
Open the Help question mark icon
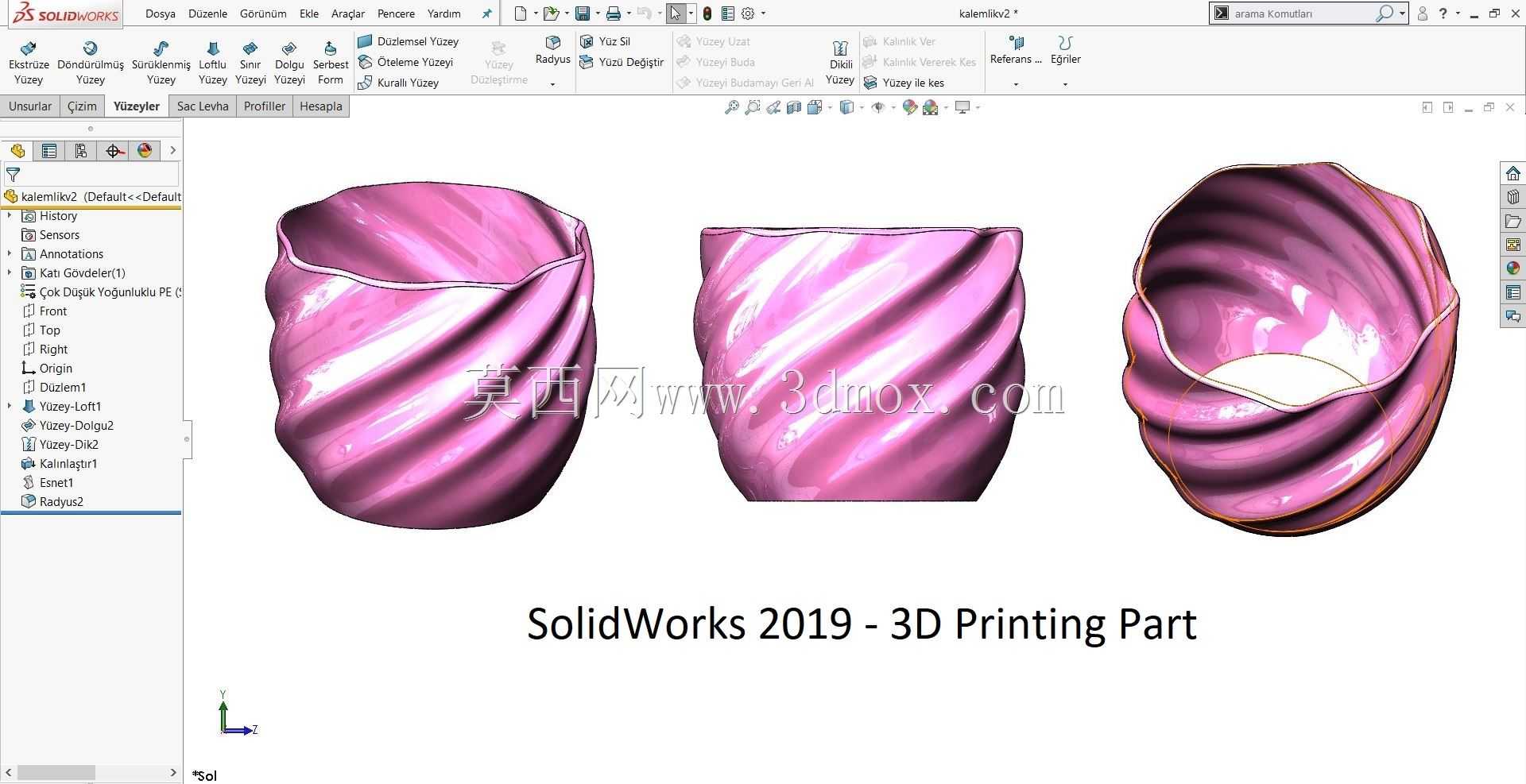pos(1443,14)
